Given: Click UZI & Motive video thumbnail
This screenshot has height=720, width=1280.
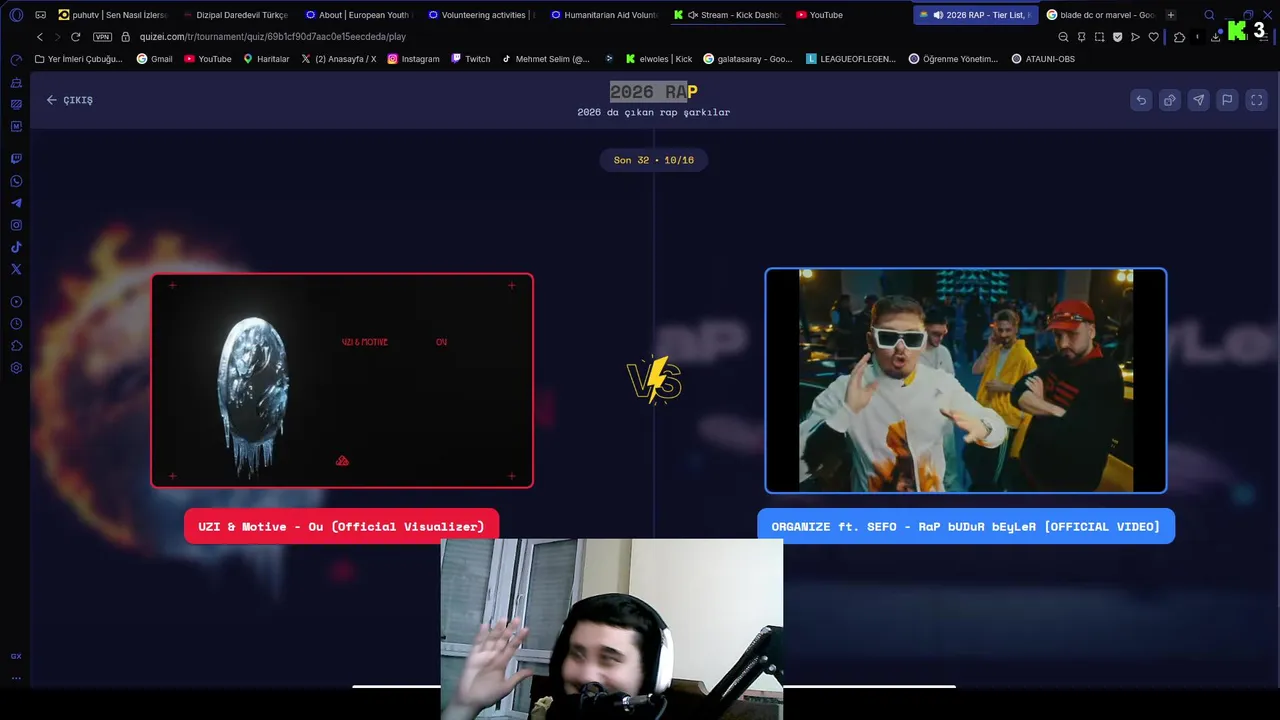Looking at the screenshot, I should coord(342,380).
